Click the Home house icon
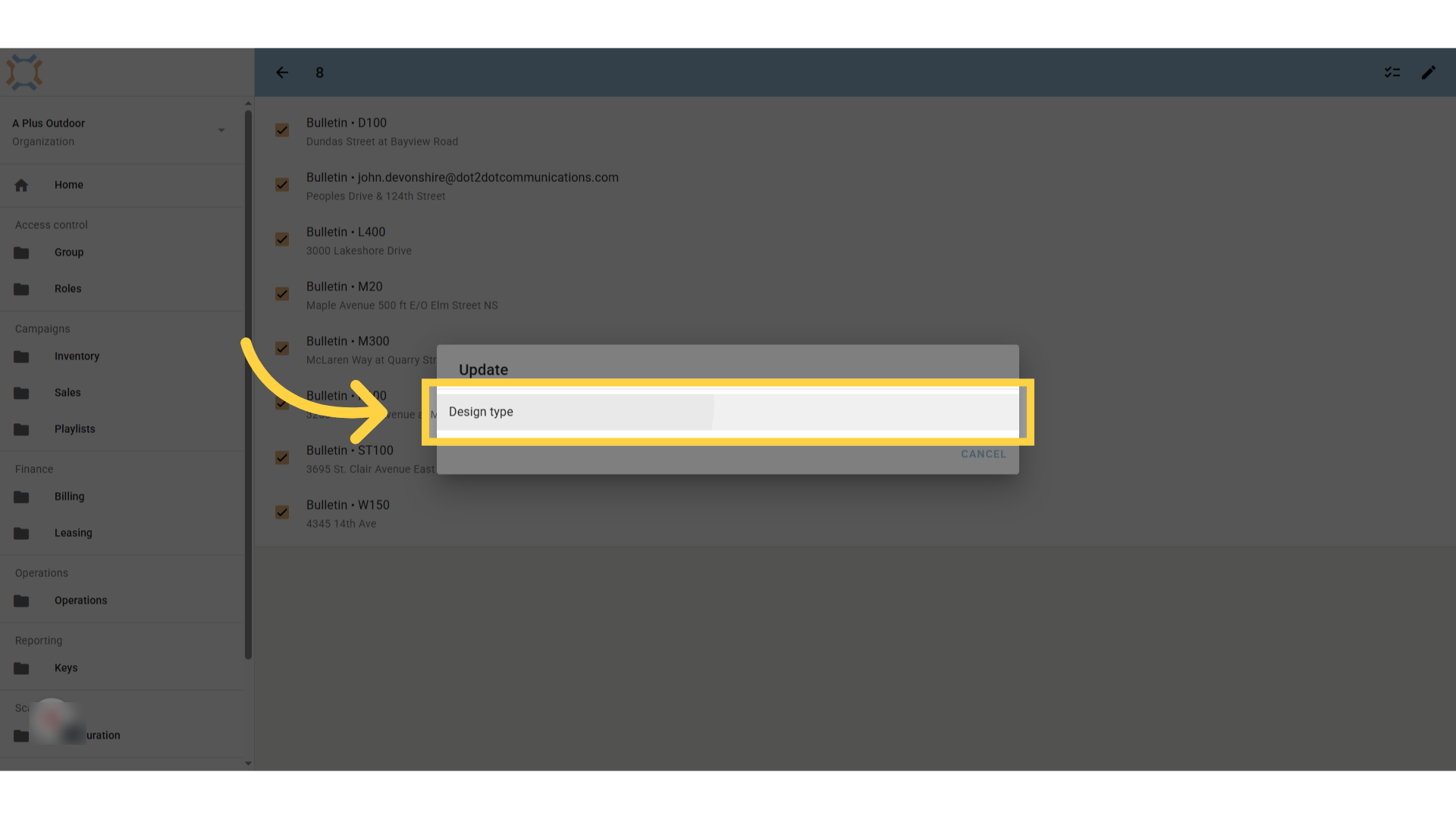 [21, 185]
